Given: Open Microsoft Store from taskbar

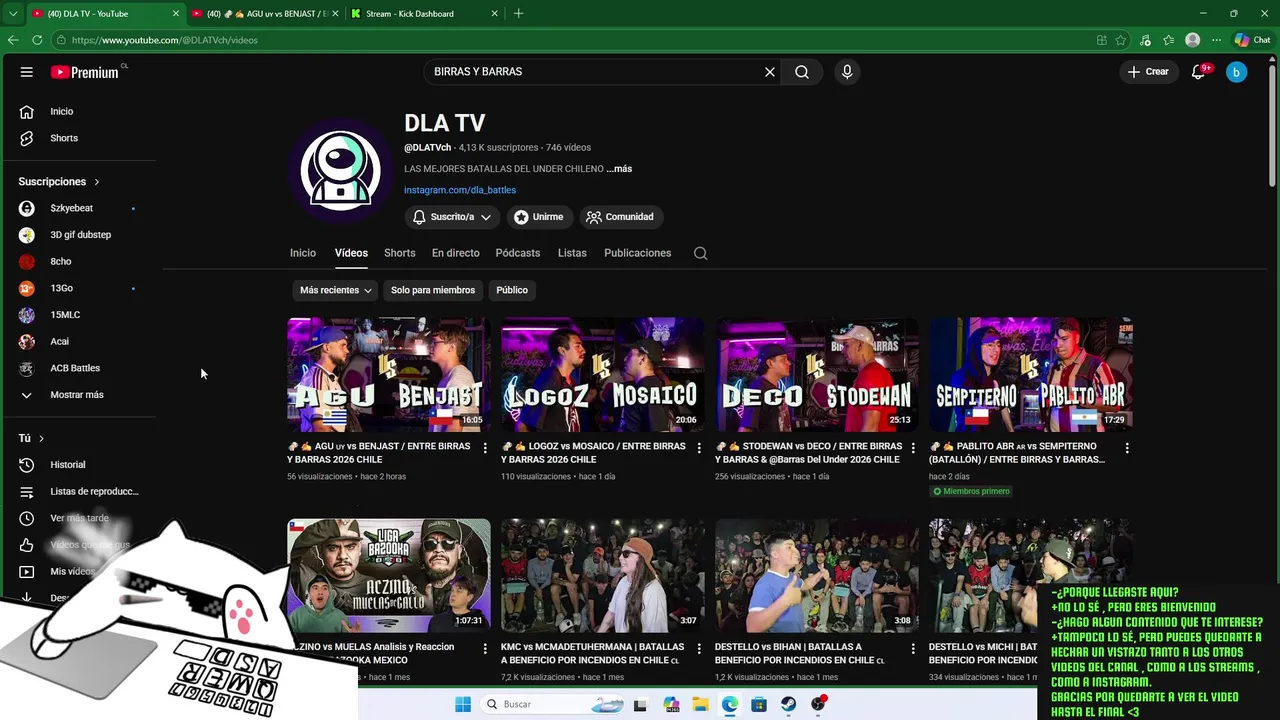Looking at the screenshot, I should [760, 704].
